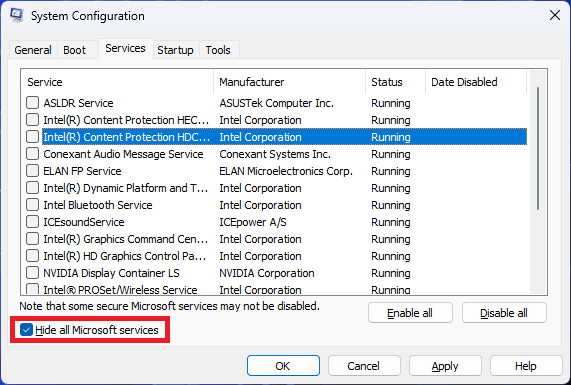Click ELAN Microelectronics Corp. manufacturer cell
This screenshot has width=571, height=385.
[x=286, y=171]
